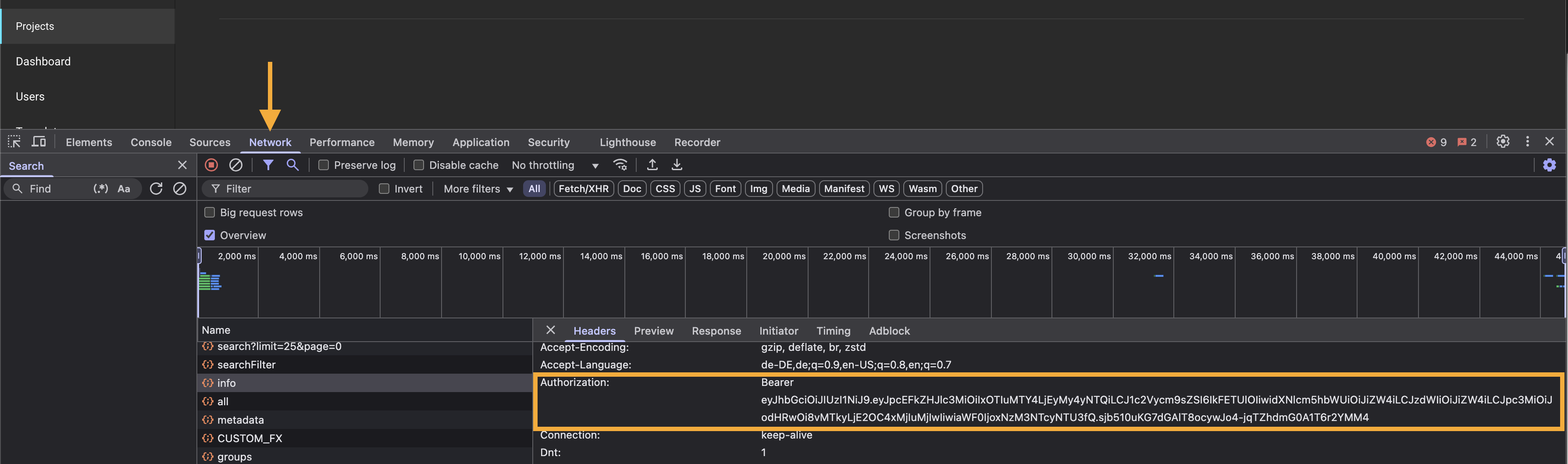
Task: Open the DevTools three-dot customize menu
Action: click(1527, 142)
